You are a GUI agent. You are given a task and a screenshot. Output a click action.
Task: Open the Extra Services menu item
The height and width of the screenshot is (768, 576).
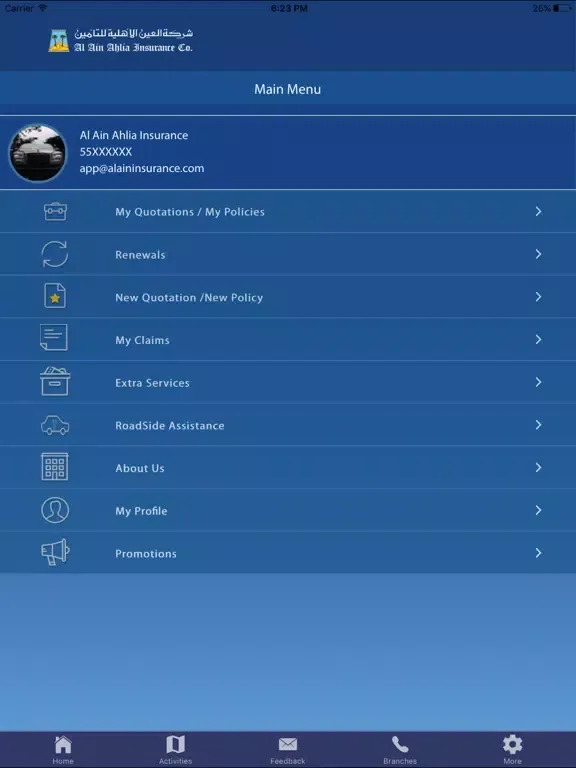[288, 382]
